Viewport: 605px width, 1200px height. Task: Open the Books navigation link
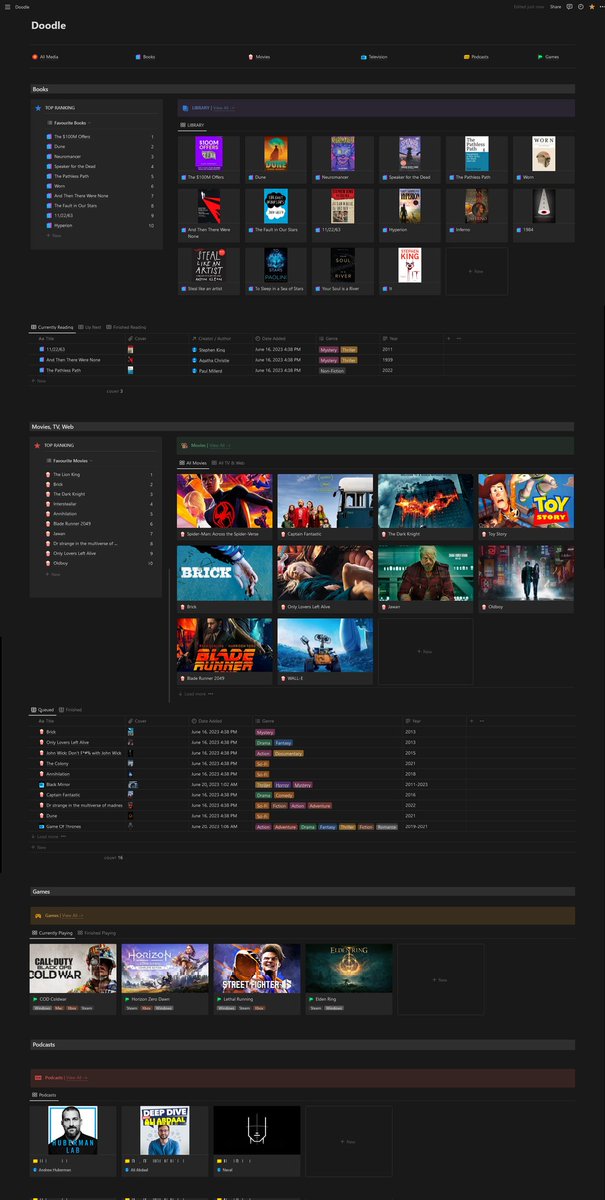click(x=145, y=57)
